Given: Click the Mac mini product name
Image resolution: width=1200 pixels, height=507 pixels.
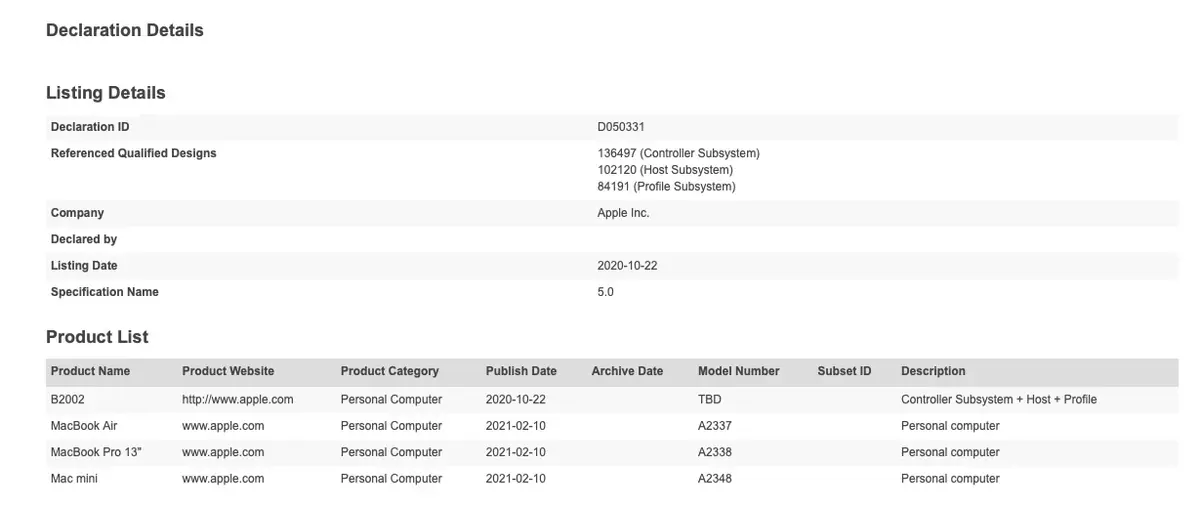Looking at the screenshot, I should (74, 479).
